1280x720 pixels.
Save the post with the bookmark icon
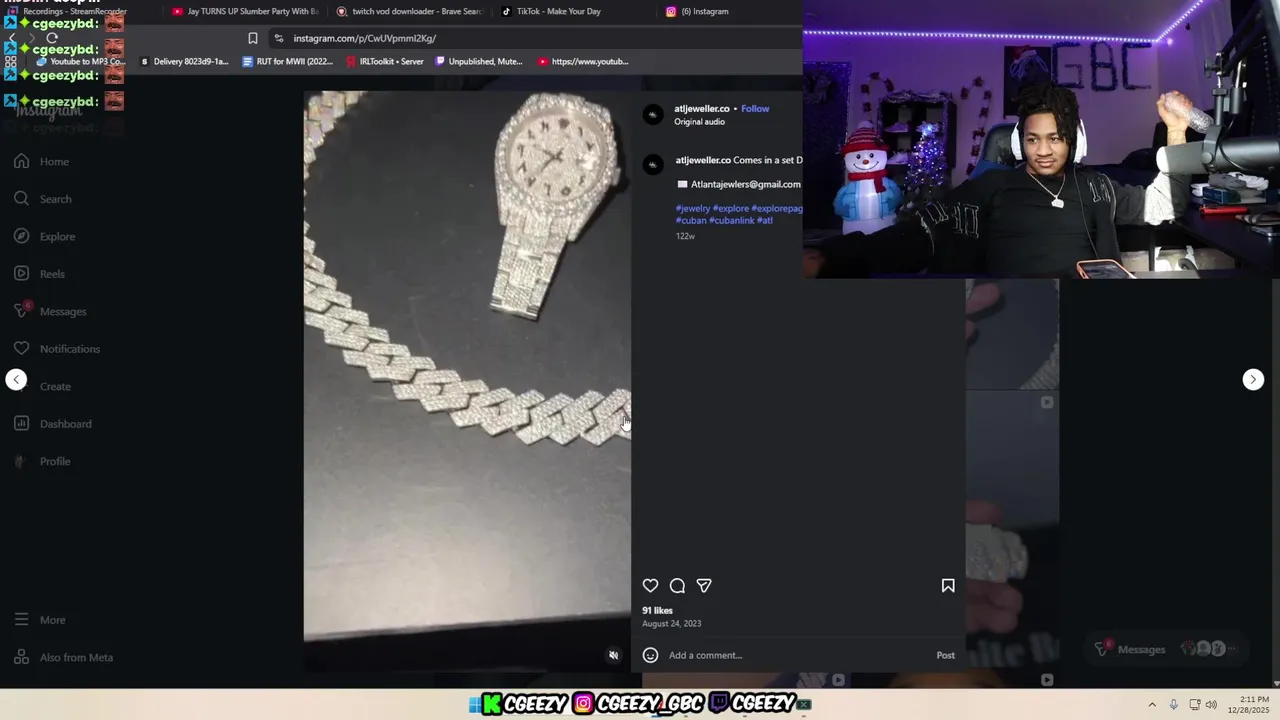tap(948, 586)
